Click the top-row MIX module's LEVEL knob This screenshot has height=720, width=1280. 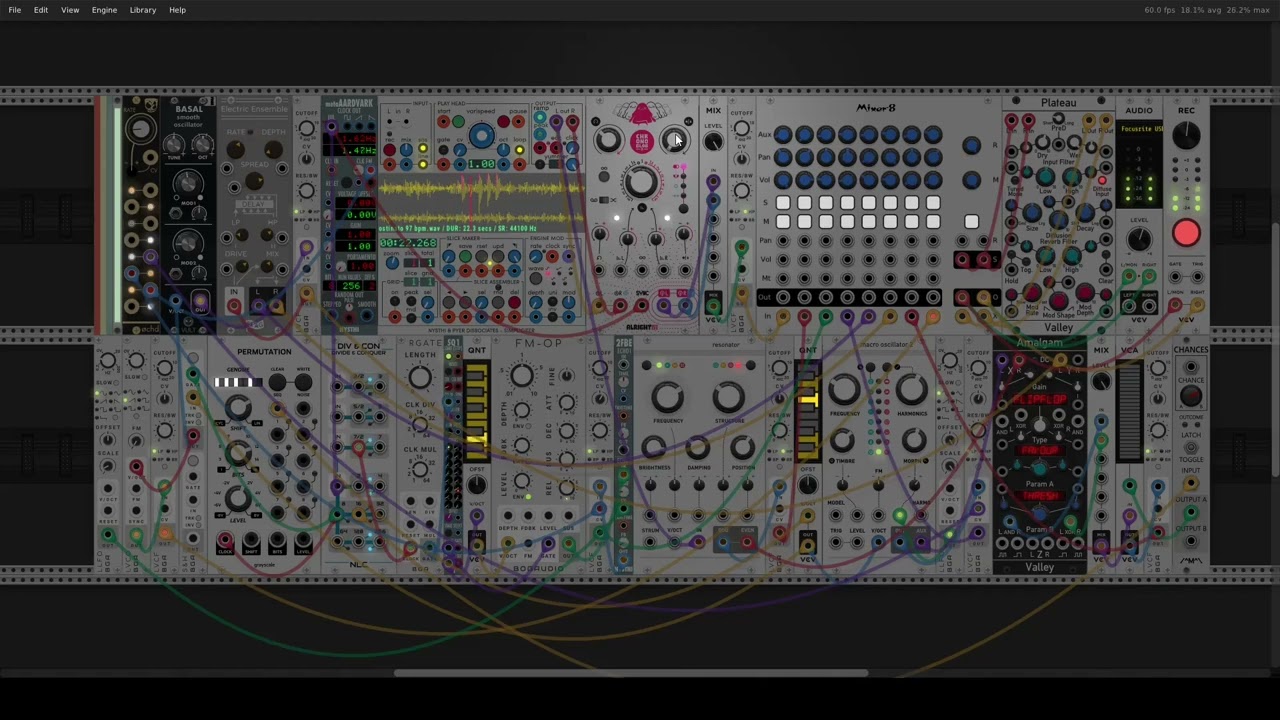713,143
